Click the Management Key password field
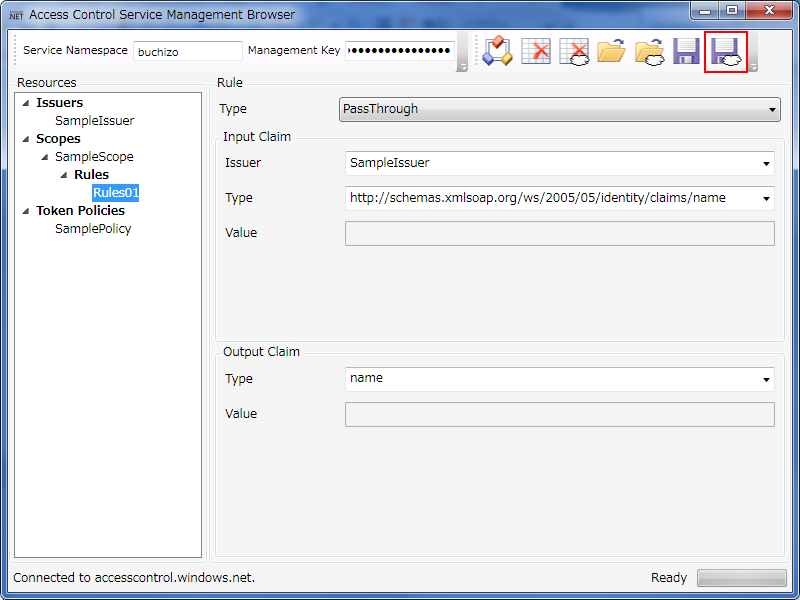Screen dimensions: 800x600 click(399, 51)
